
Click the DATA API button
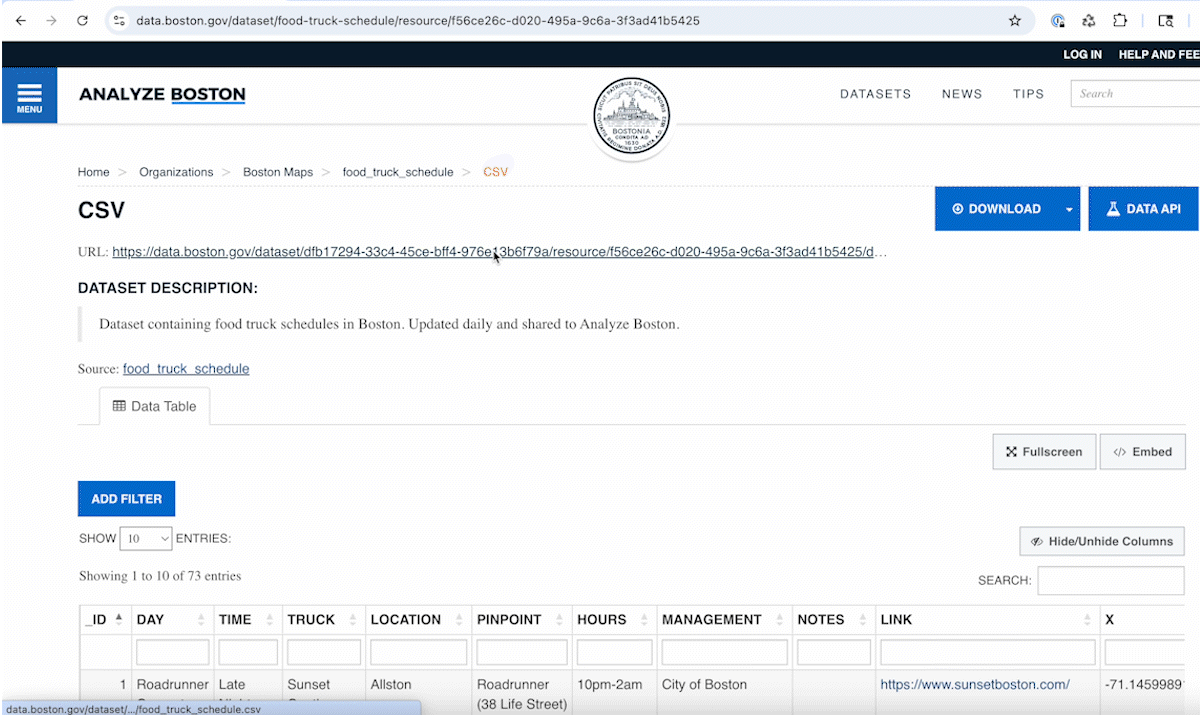pos(1143,209)
